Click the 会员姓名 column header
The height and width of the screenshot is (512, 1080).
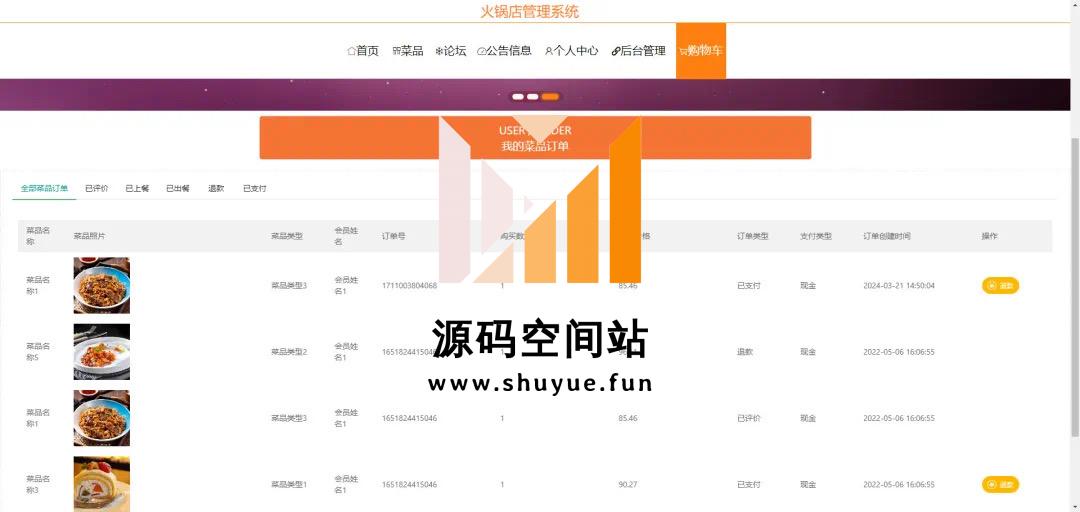(x=346, y=236)
